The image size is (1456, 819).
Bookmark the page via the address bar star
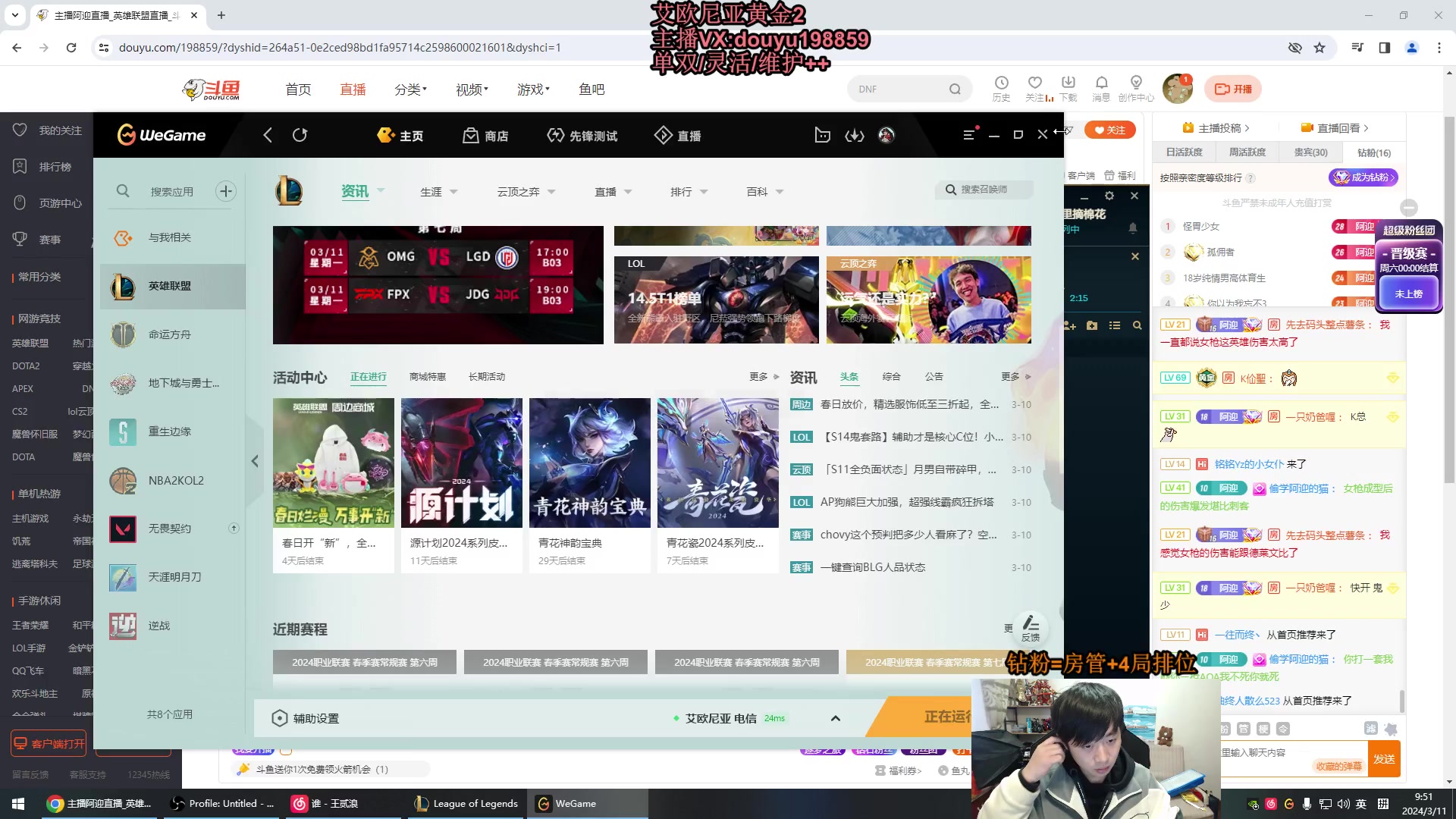1319,47
